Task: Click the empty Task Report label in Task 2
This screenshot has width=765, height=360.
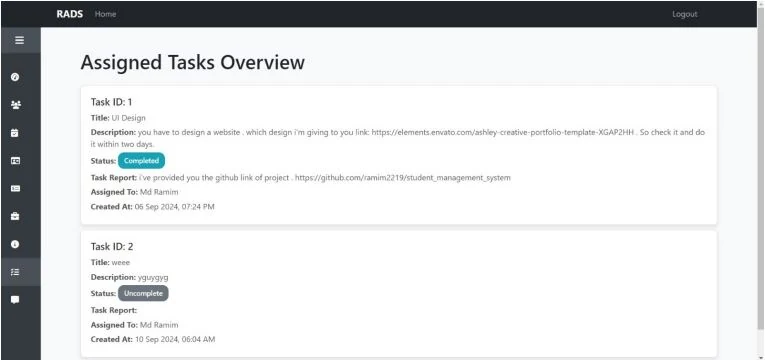Action: [114, 310]
